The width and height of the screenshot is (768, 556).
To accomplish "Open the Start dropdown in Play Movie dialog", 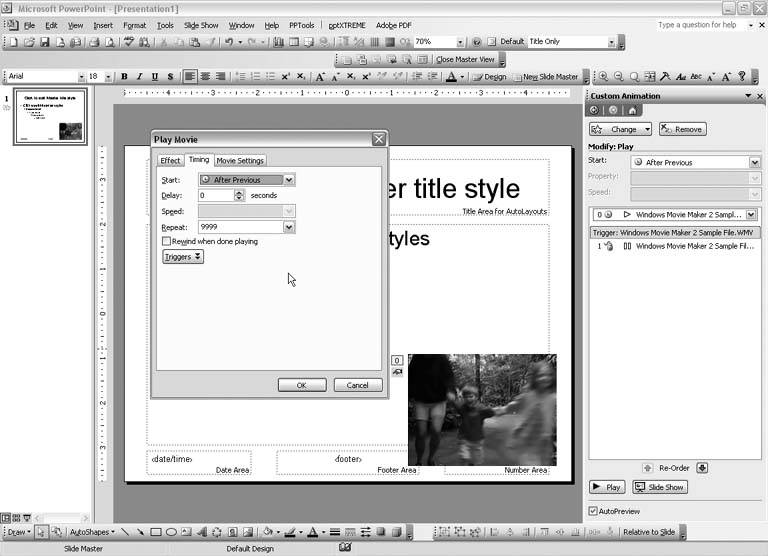I will (x=289, y=180).
